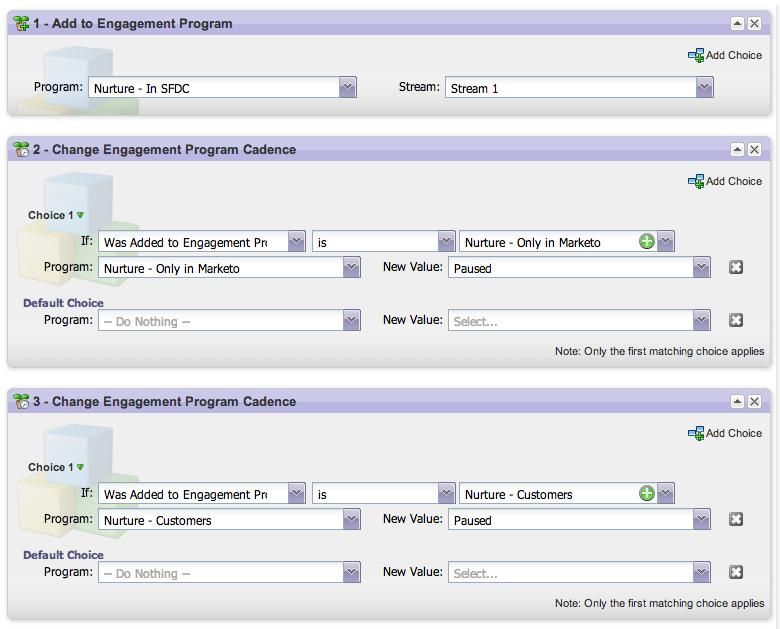The height and width of the screenshot is (629, 780).
Task: Open value dropdown arrow for Nurture - Only in Marketo
Action: [665, 242]
